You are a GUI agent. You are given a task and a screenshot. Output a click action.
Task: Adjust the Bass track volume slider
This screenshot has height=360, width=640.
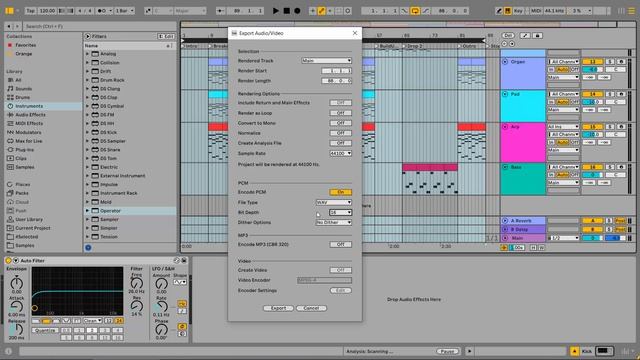point(592,175)
